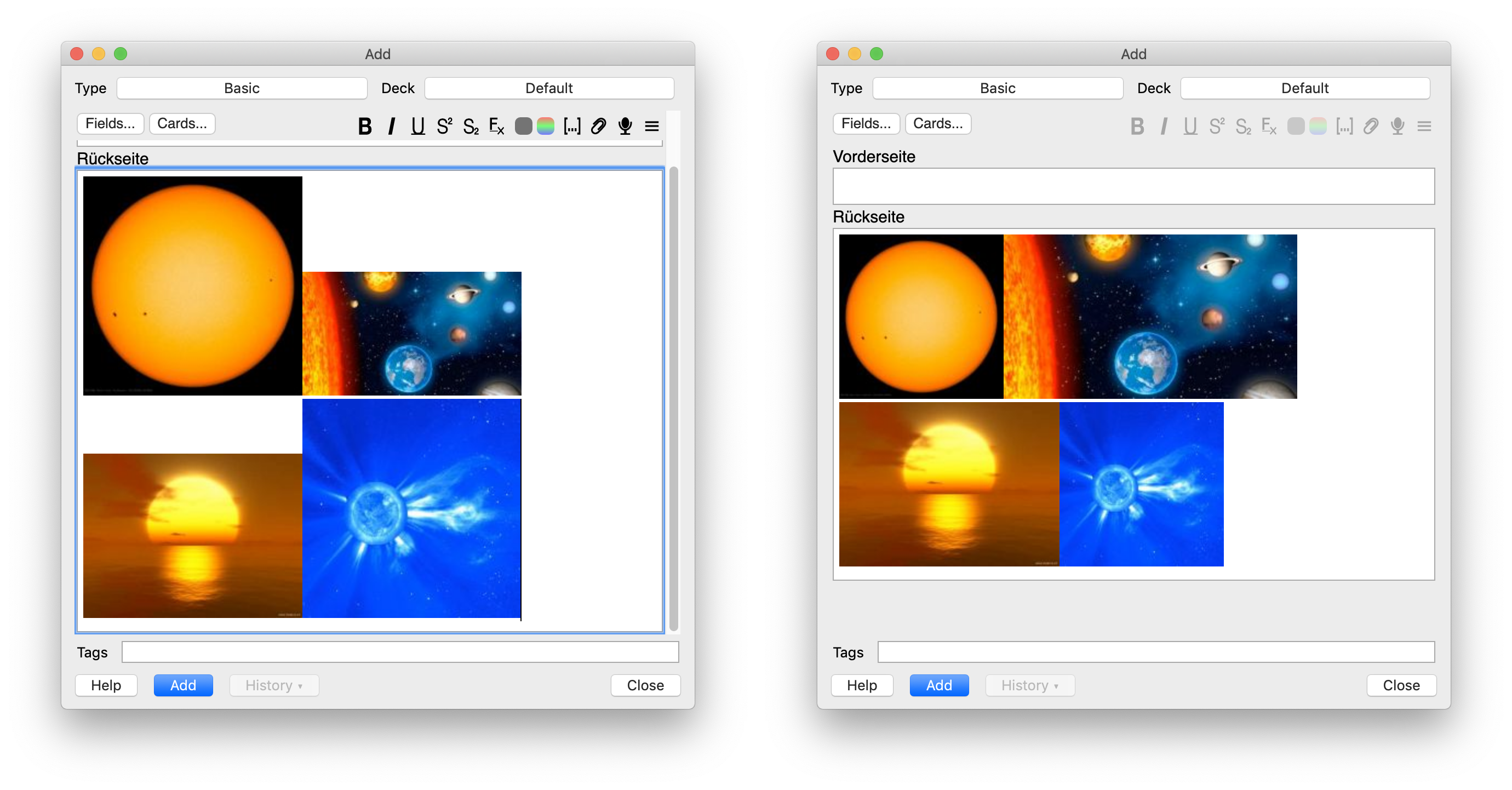The width and height of the screenshot is (1512, 790).
Task: Toggle italic formatting in left window
Action: pyautogui.click(x=392, y=126)
